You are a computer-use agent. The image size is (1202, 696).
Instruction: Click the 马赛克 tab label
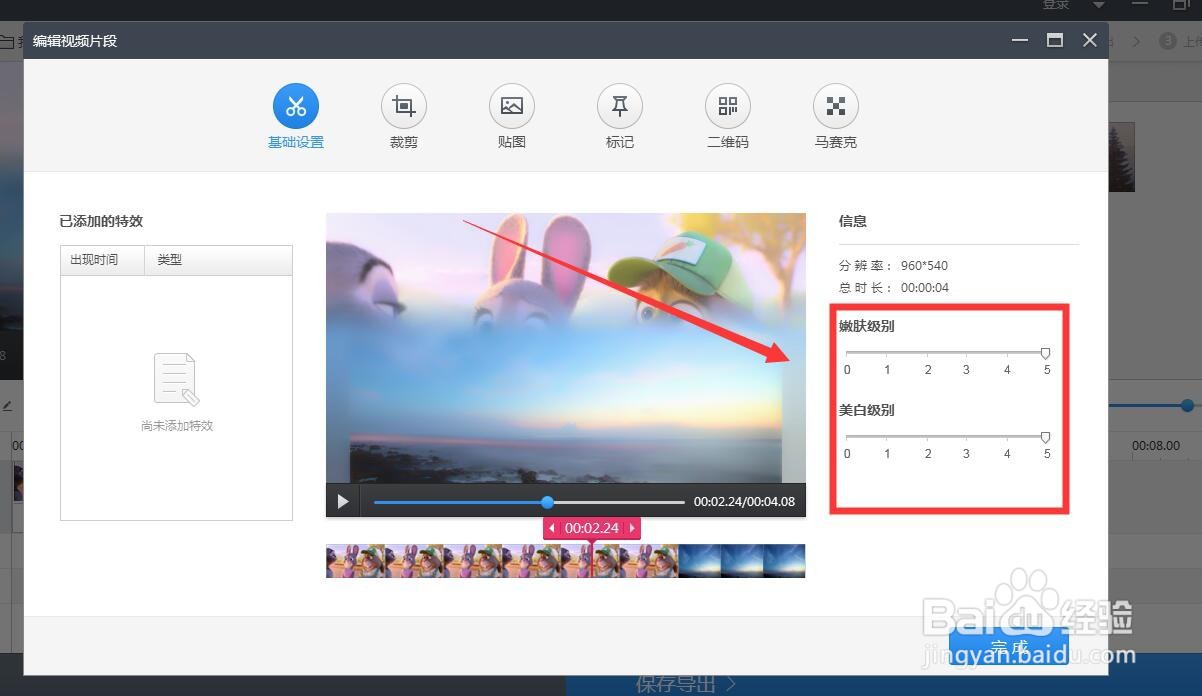coord(836,143)
